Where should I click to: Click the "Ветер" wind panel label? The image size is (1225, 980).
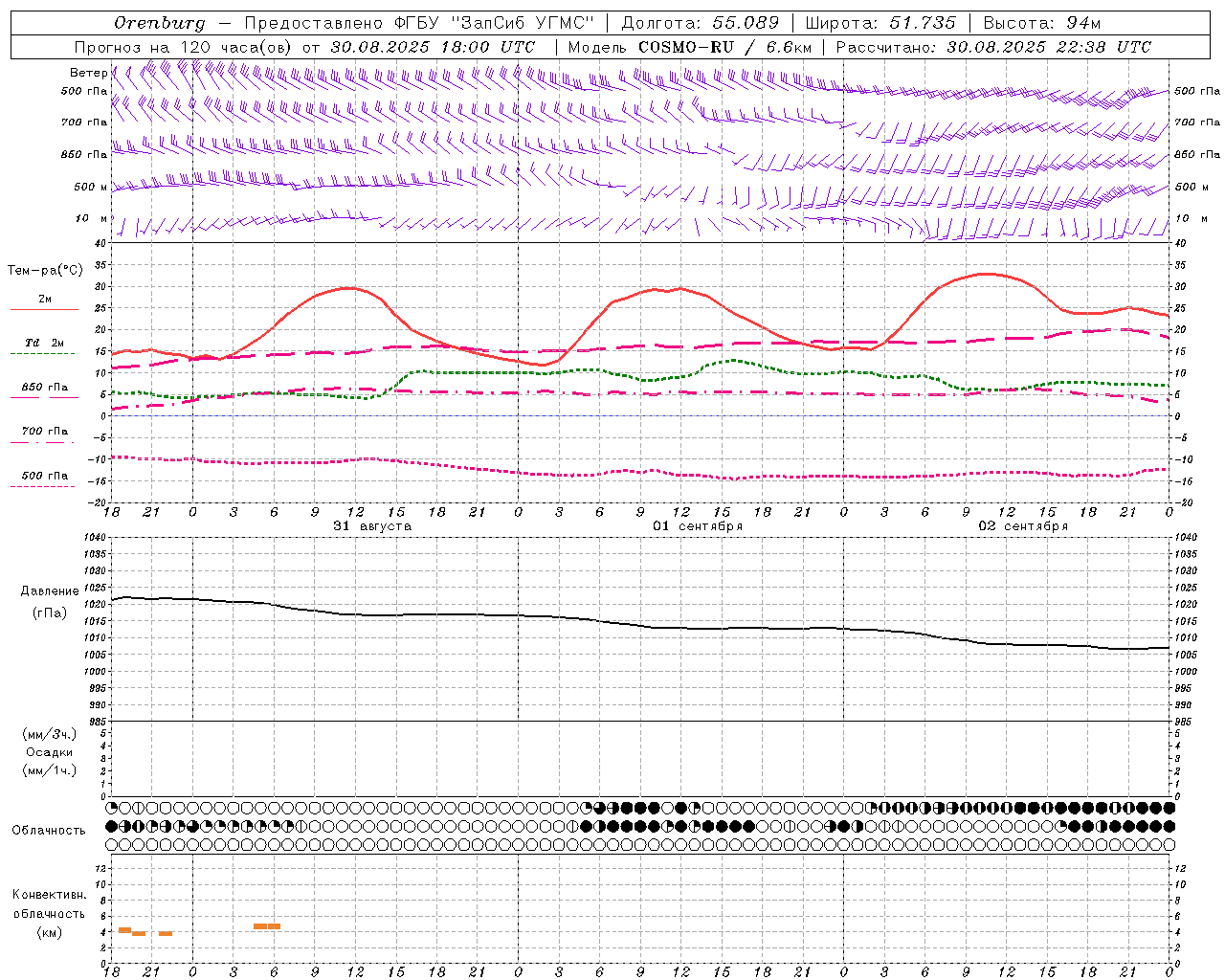(88, 73)
